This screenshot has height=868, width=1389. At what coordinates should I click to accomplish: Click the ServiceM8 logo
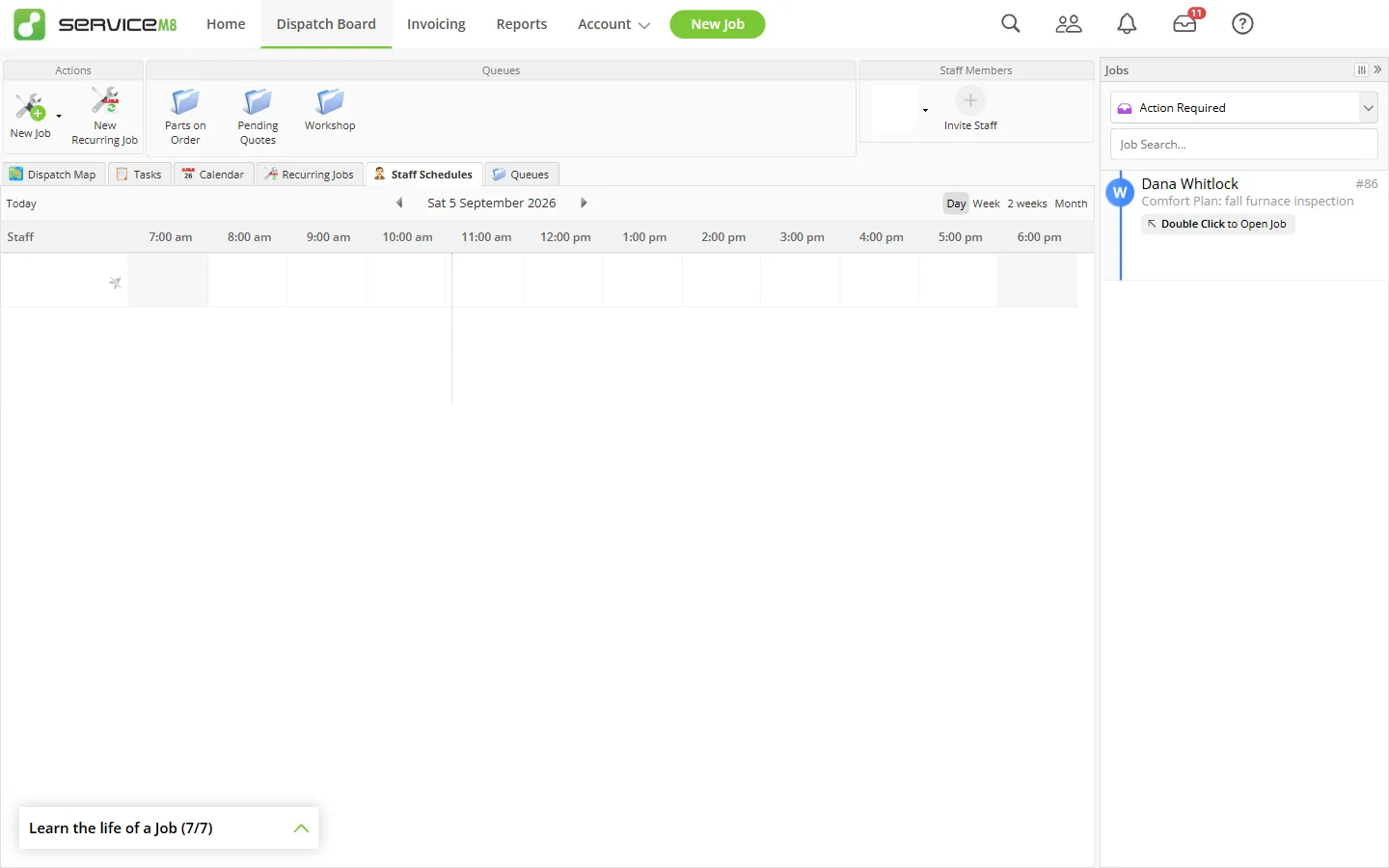[95, 24]
